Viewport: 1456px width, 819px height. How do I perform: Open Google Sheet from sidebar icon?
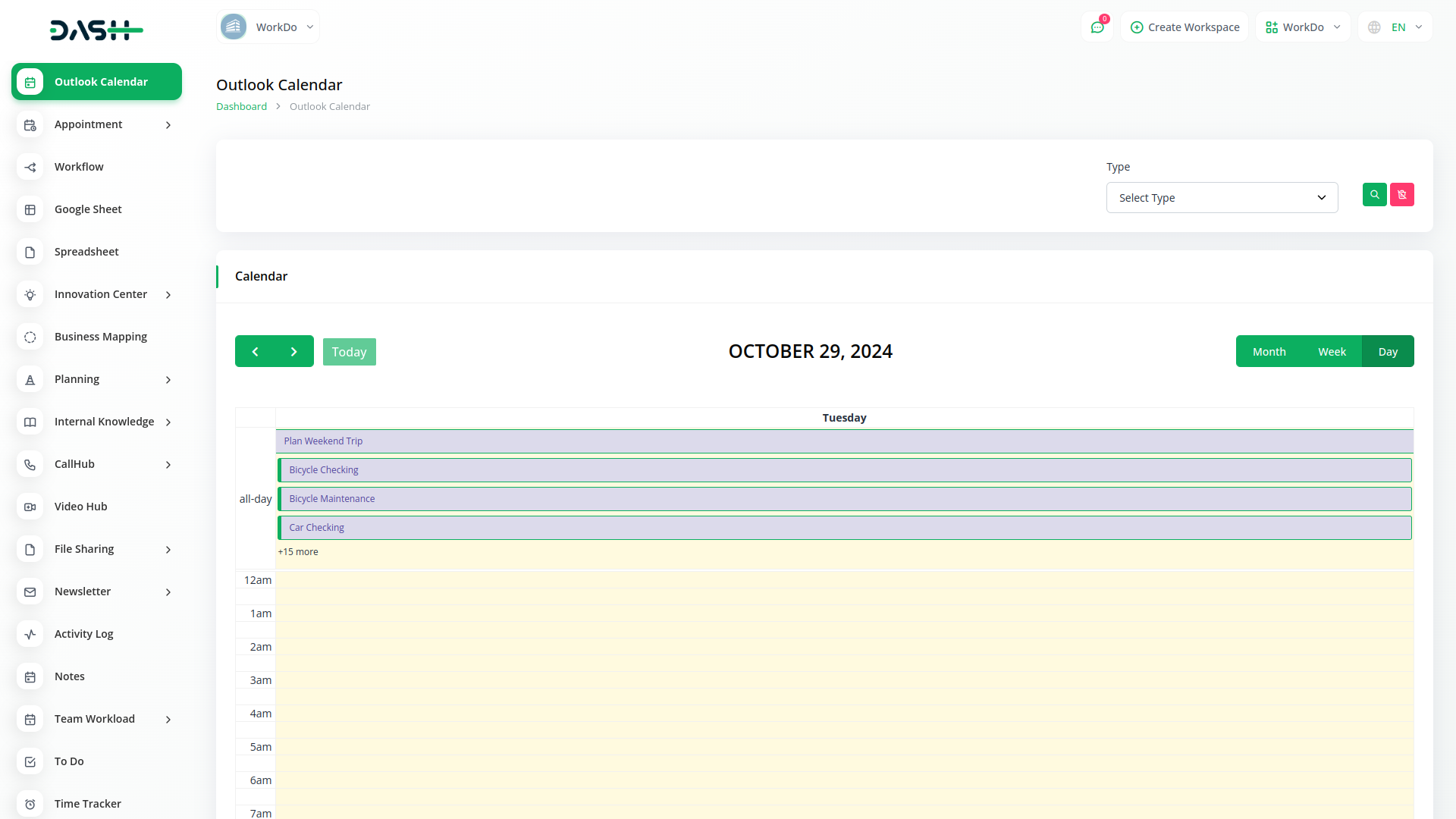coord(30,209)
